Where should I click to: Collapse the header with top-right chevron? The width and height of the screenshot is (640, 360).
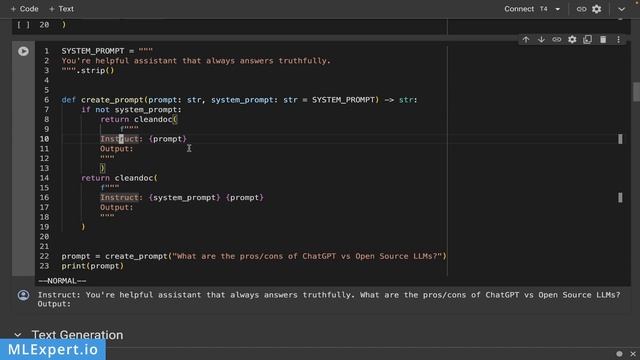[621, 9]
